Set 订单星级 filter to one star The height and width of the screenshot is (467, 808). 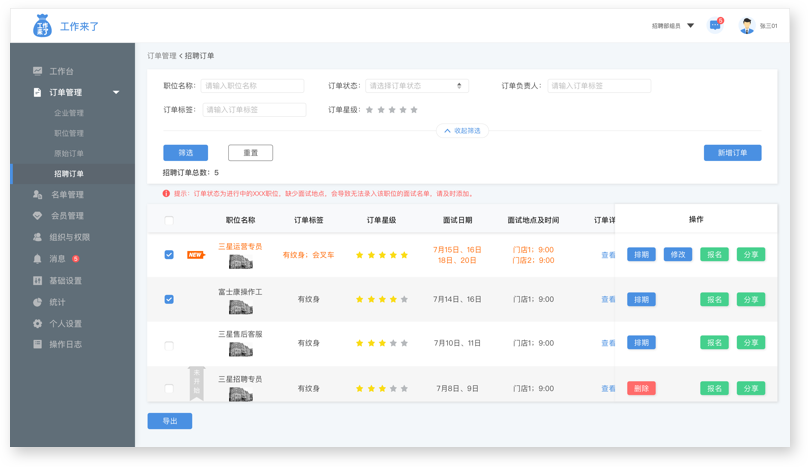369,110
